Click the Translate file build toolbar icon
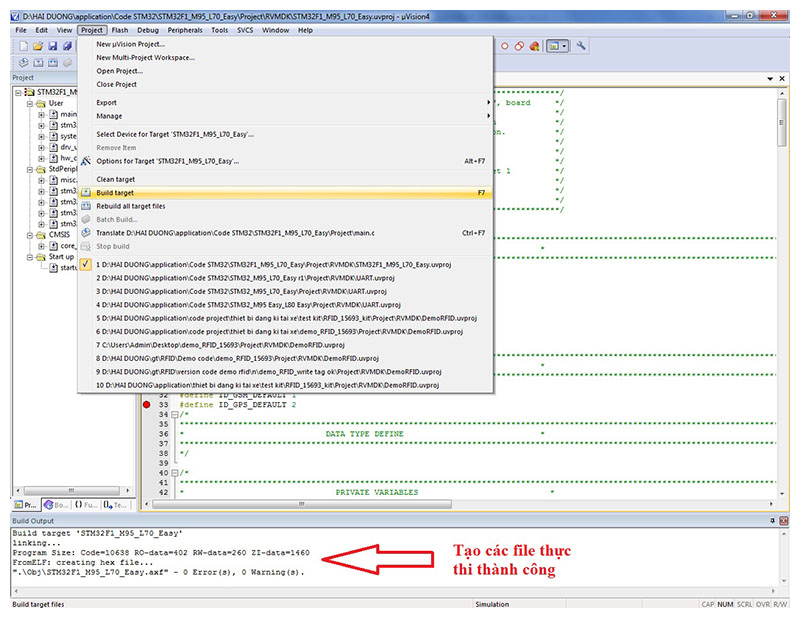The image size is (800, 618). coord(22,63)
